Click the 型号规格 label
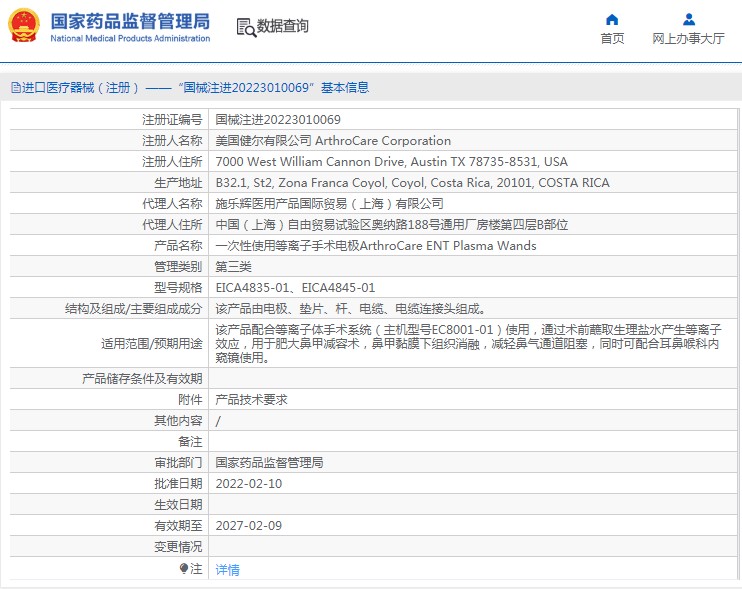Screen dimensions: 742x589 pyautogui.click(x=178, y=288)
